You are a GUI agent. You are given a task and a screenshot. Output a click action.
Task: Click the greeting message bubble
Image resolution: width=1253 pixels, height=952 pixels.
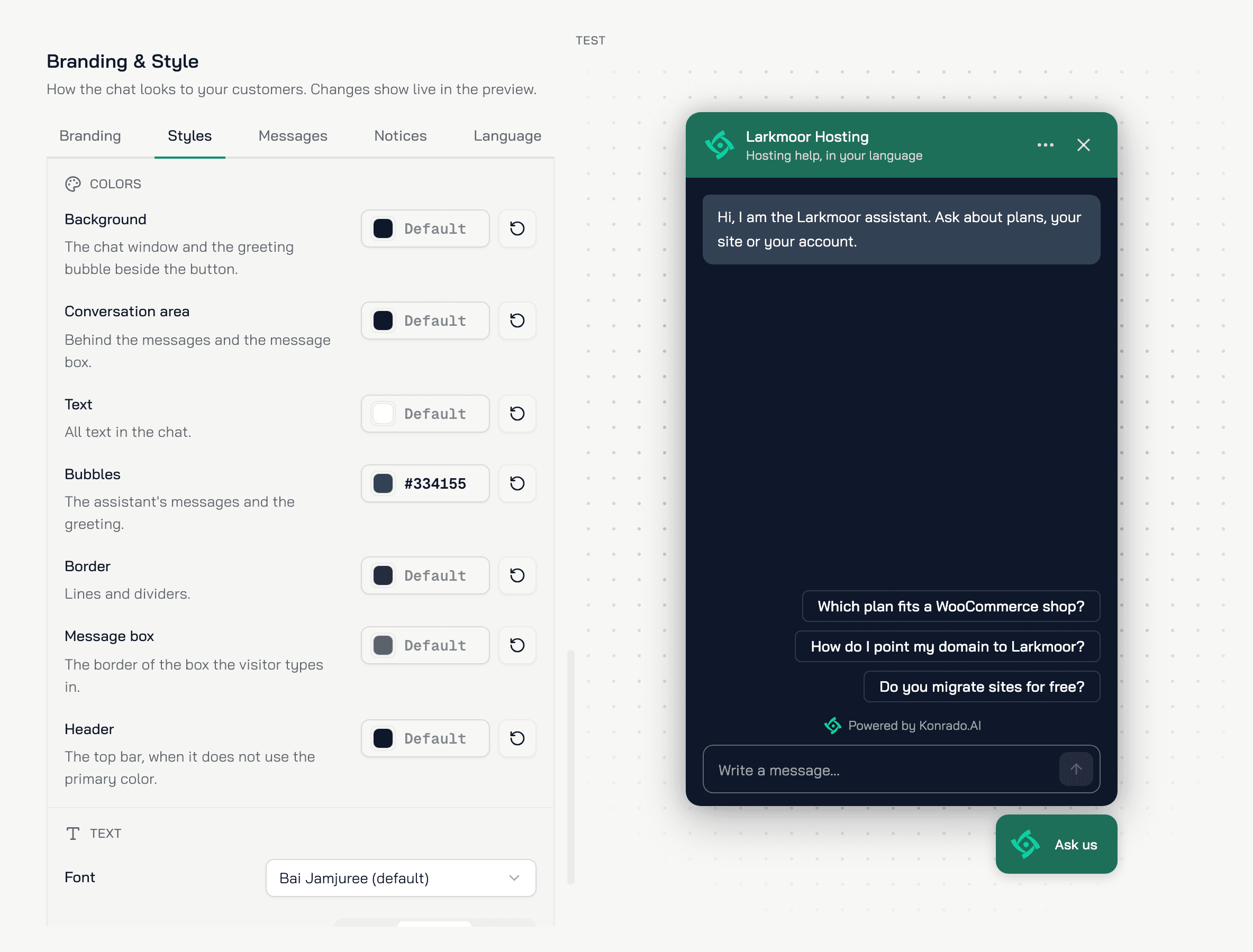[x=901, y=230]
